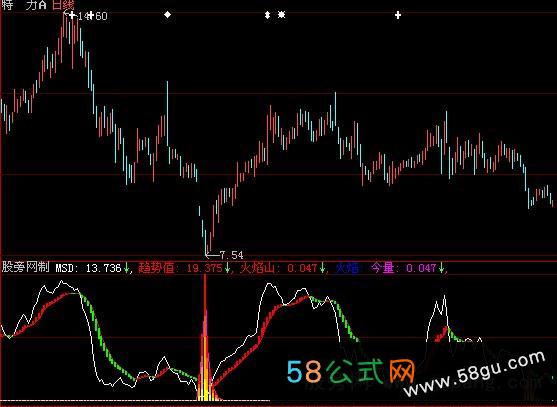Select the purple 今量 indicator label
The width and height of the screenshot is (557, 407).
(x=383, y=267)
